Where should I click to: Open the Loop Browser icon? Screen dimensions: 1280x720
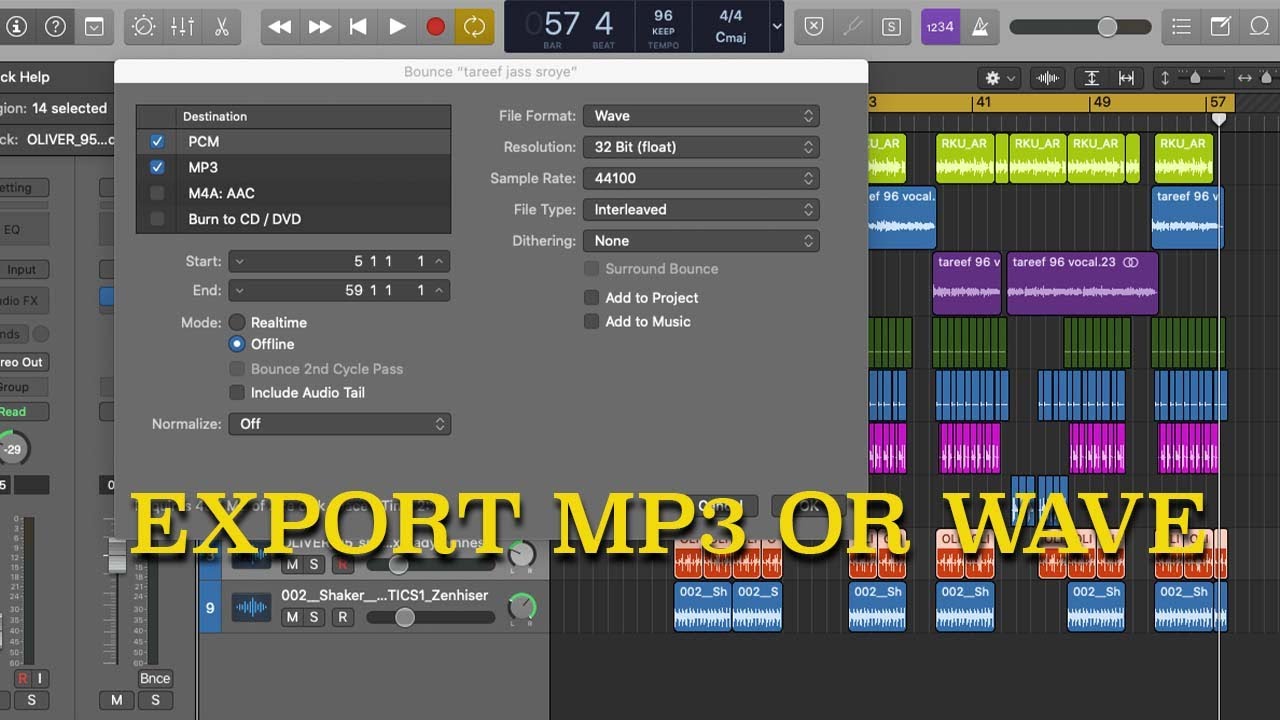[x=1260, y=27]
